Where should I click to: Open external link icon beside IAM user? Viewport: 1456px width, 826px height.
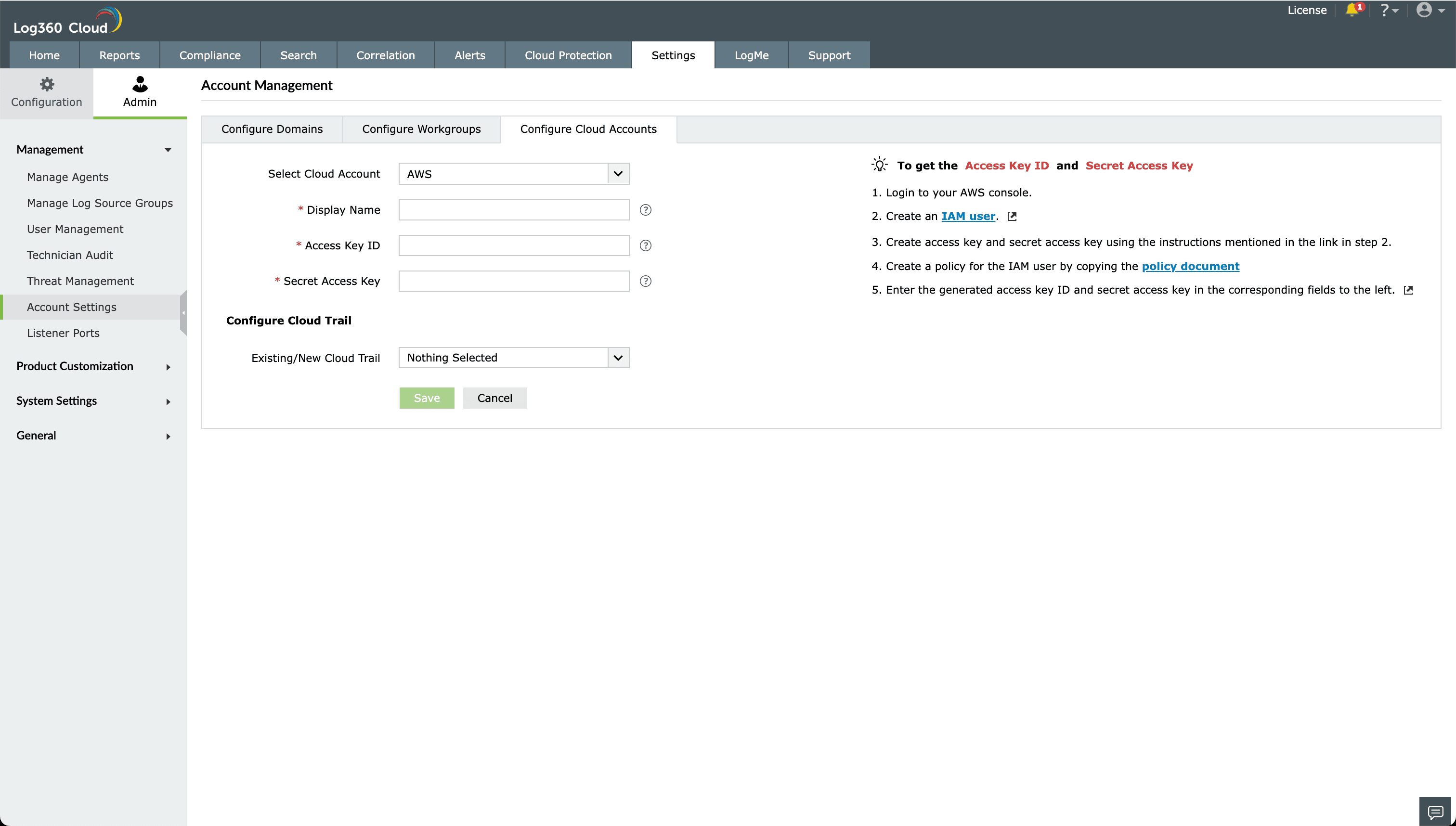click(1012, 217)
